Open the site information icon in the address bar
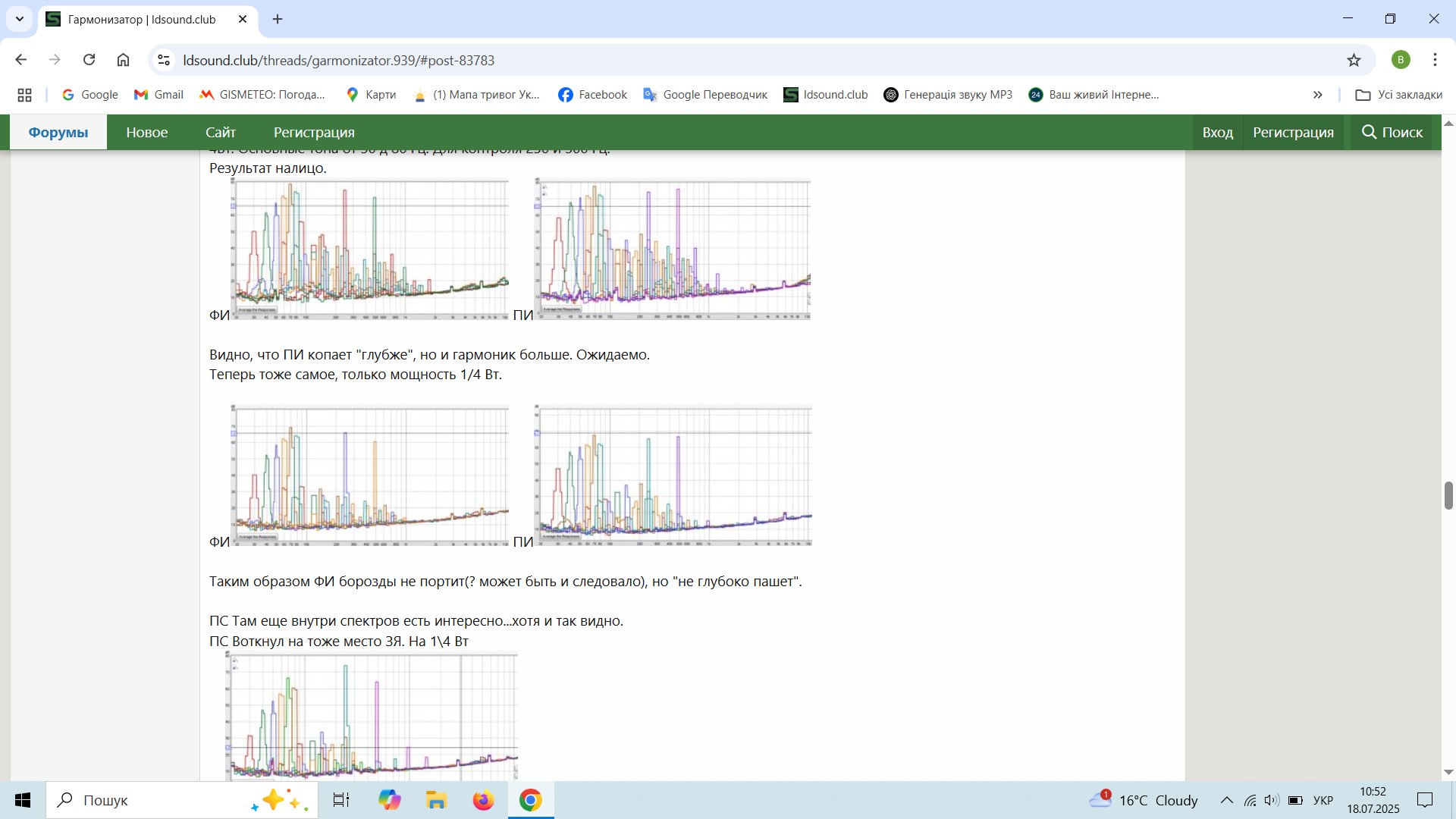The height and width of the screenshot is (819, 1456). point(164,60)
